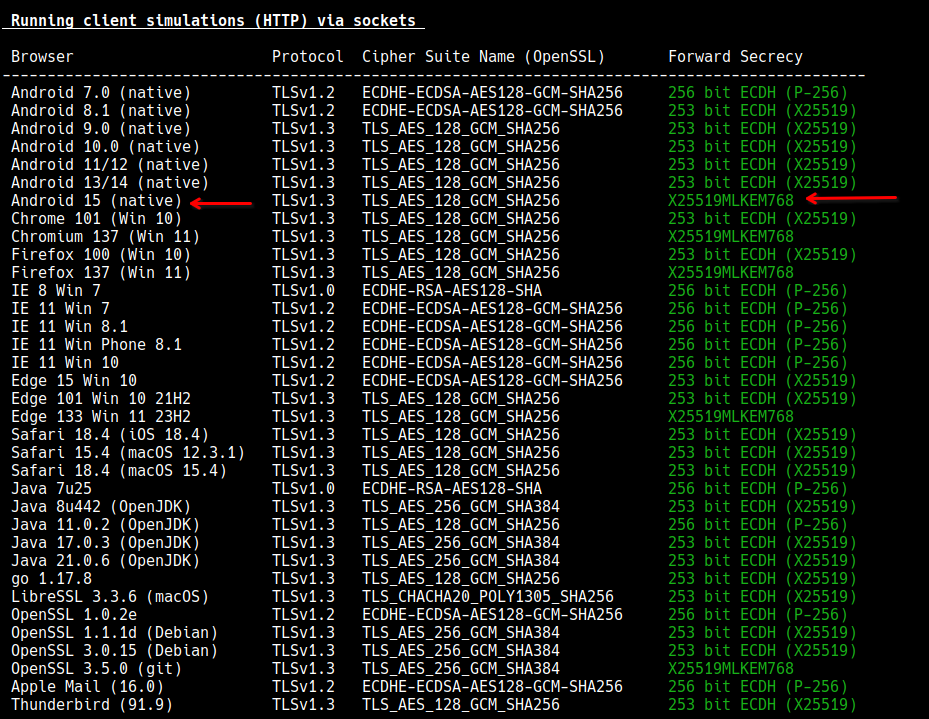
Task: Click 'IE 11 Win 8.1' entry
Action: coord(69,327)
